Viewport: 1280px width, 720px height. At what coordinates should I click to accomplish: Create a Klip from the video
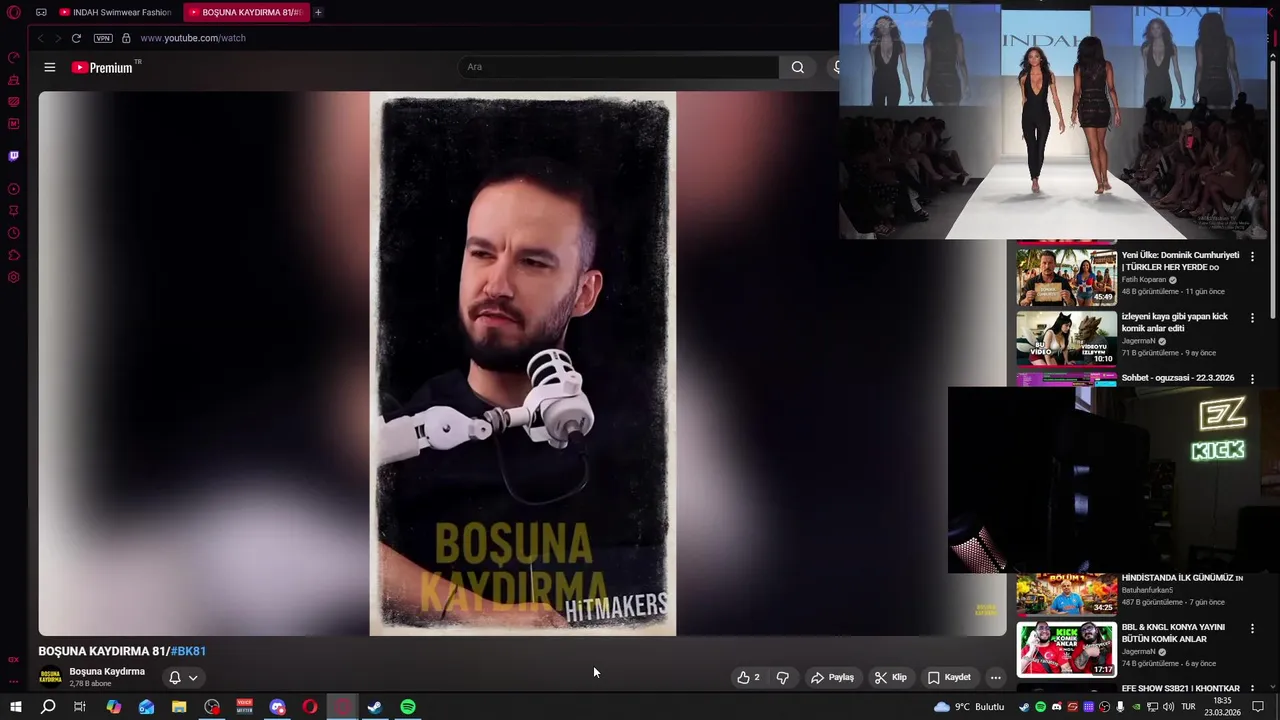pos(890,677)
